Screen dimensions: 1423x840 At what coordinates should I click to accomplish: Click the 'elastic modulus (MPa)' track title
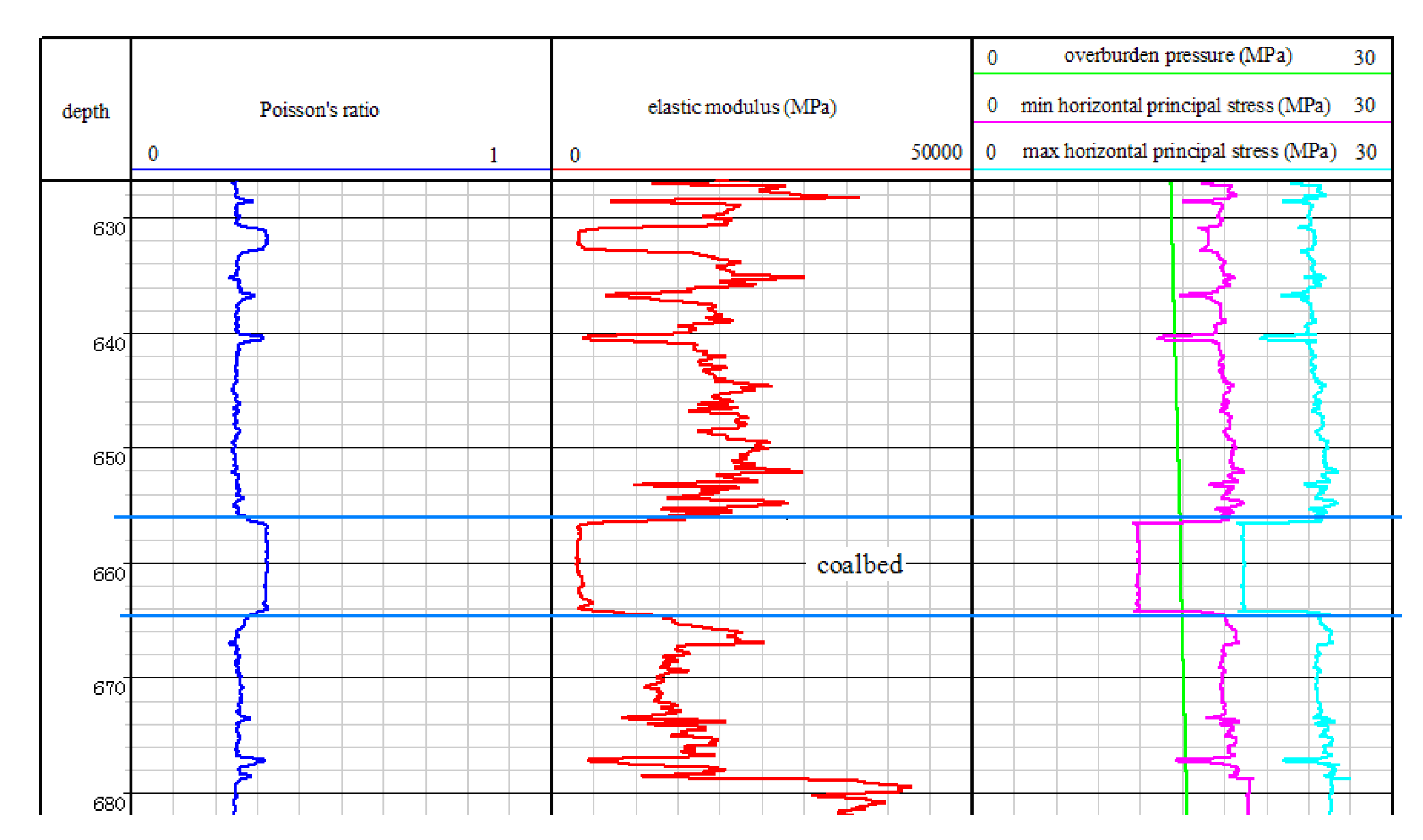point(741,107)
